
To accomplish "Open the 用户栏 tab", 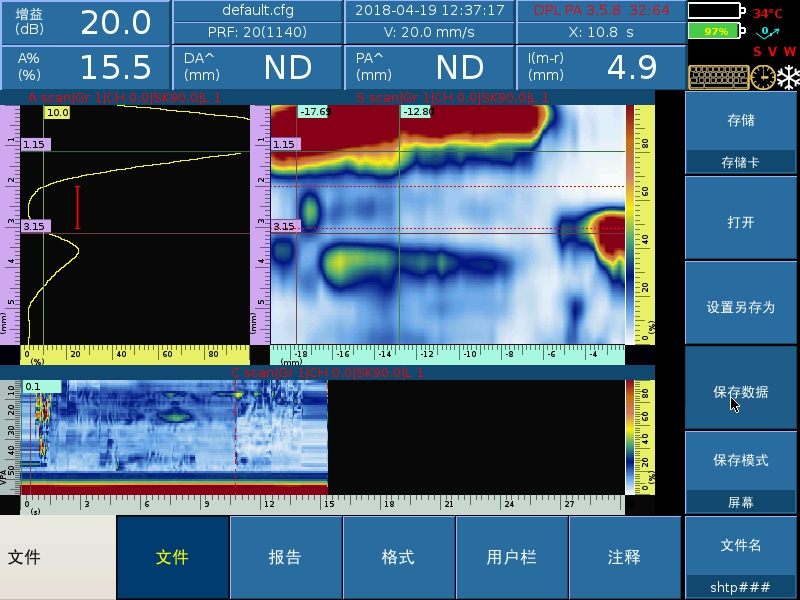I will 512,557.
